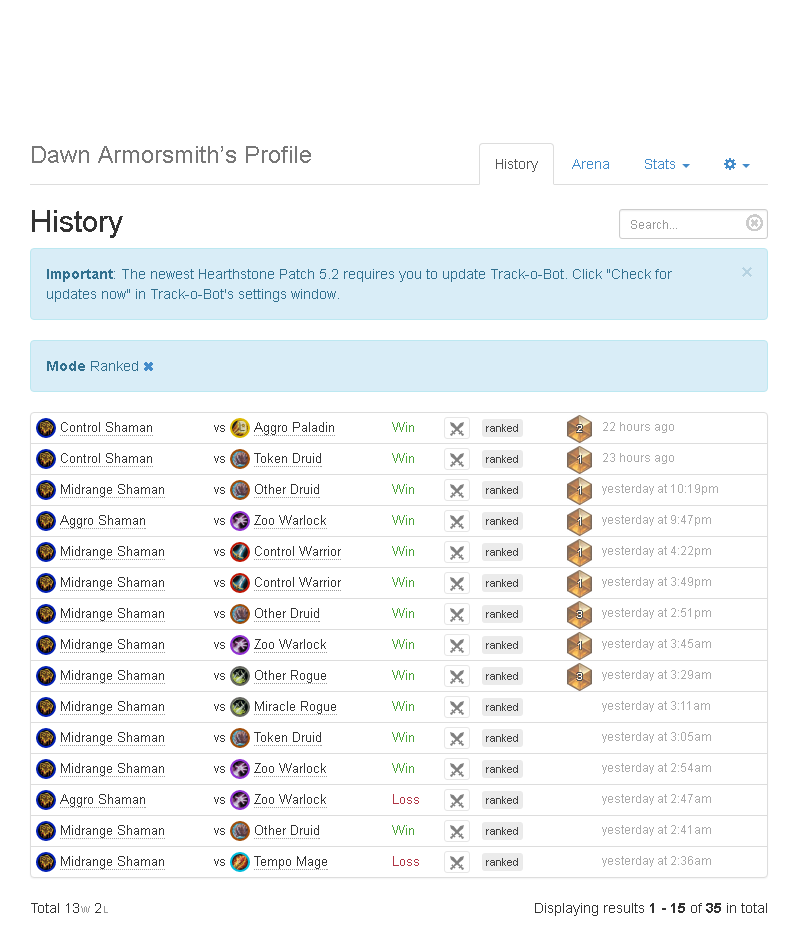Click the crossed swords icon beside Aggro Paladin
786x935 pixels.
point(457,428)
